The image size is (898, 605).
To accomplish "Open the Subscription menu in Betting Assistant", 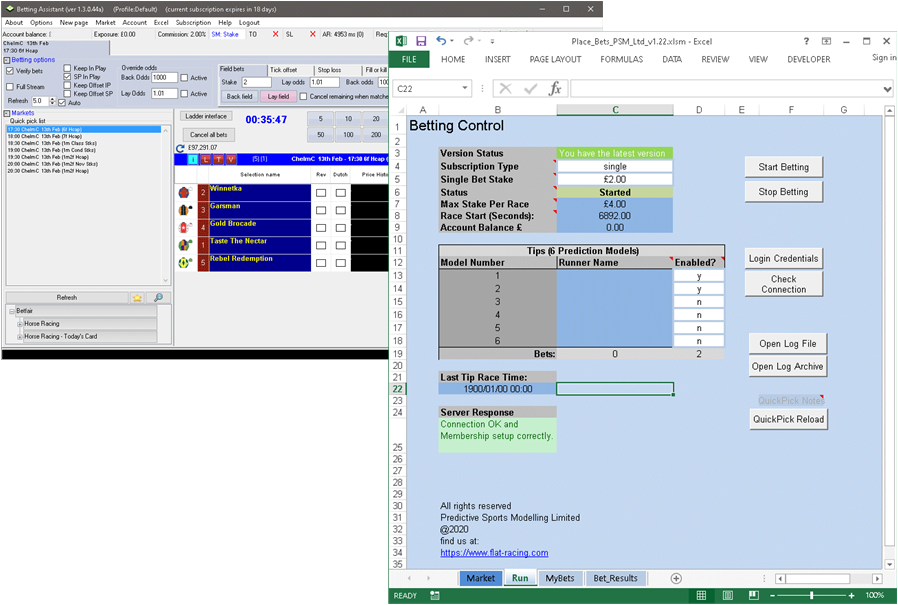I will (193, 22).
